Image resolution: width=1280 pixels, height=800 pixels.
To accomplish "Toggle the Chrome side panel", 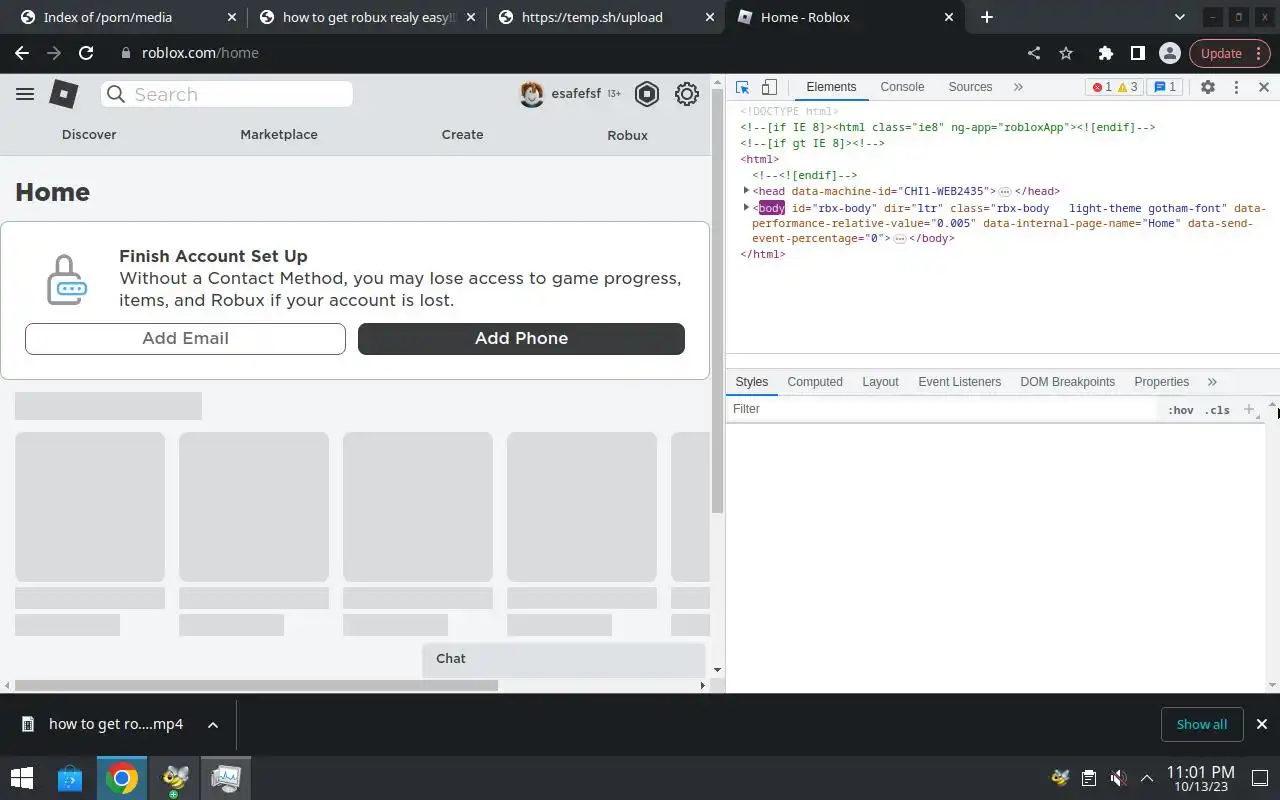I will point(1137,53).
